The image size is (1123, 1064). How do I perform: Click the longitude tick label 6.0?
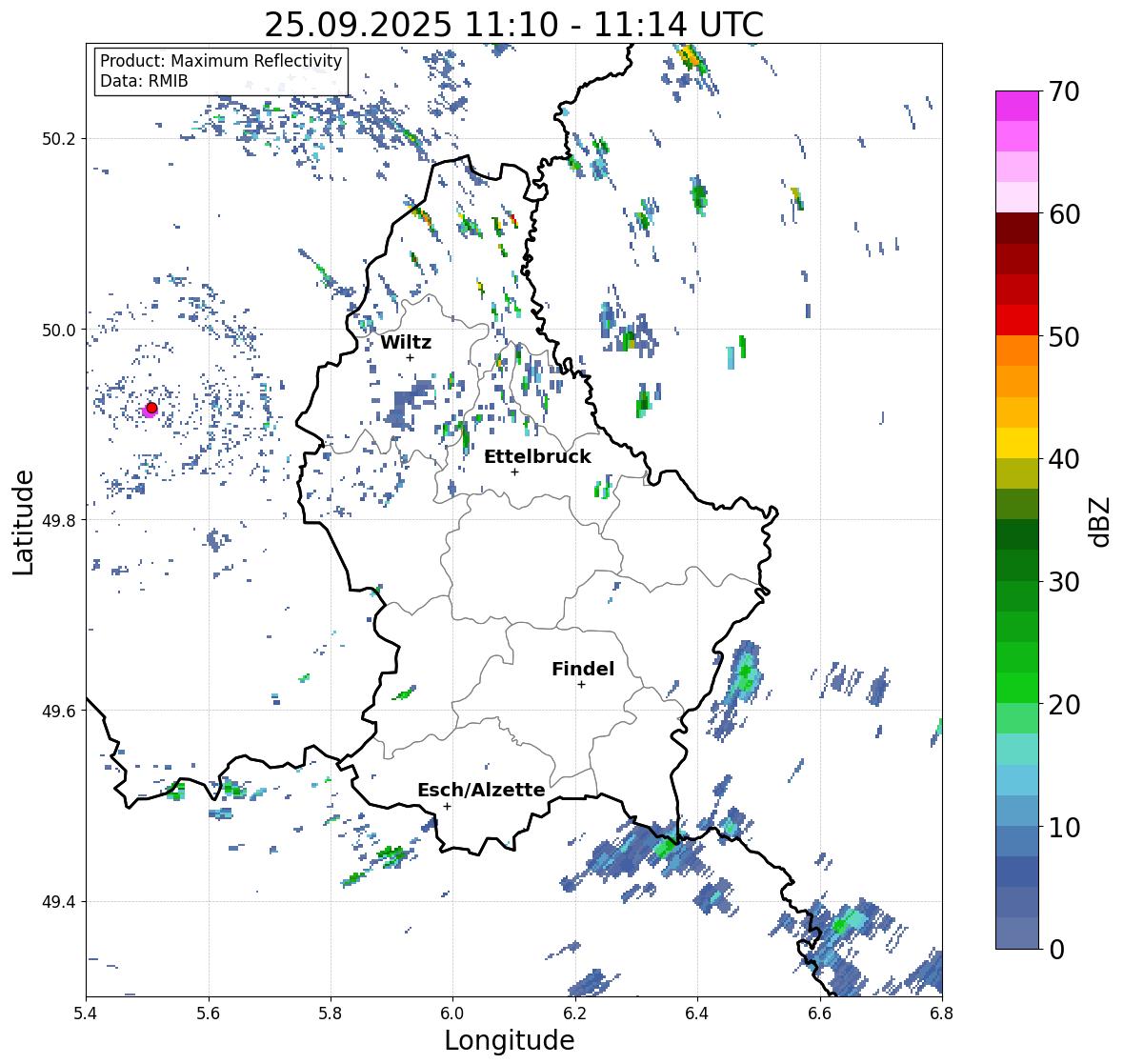click(x=452, y=1013)
